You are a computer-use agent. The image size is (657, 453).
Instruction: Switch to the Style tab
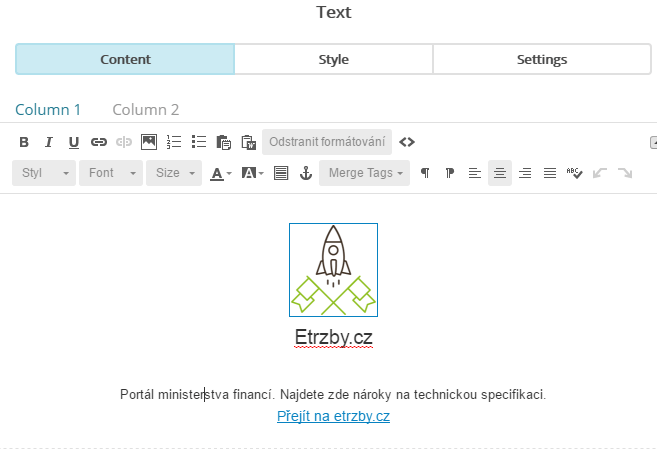point(333,59)
